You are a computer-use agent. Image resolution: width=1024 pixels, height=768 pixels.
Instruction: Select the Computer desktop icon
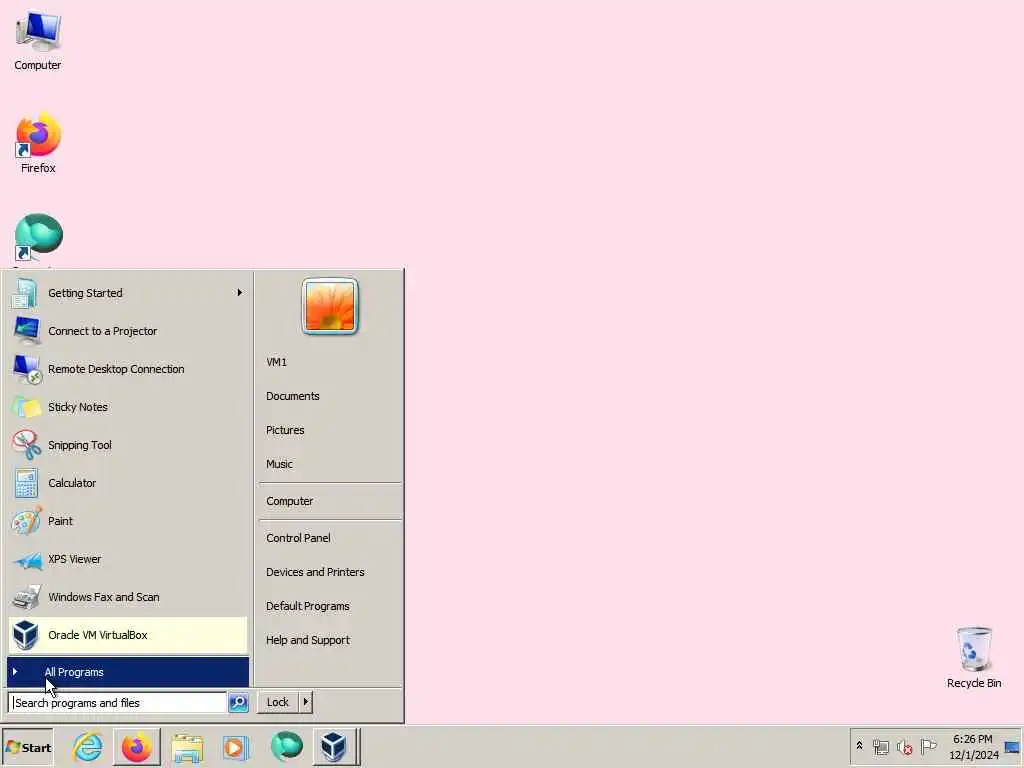click(38, 40)
